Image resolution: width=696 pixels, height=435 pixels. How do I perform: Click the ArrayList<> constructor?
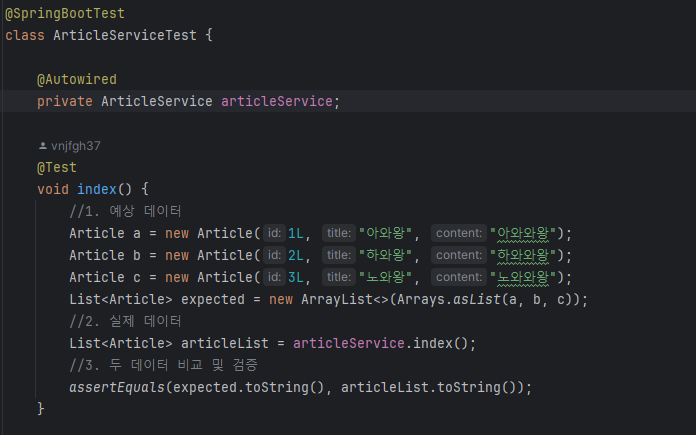[x=345, y=299]
